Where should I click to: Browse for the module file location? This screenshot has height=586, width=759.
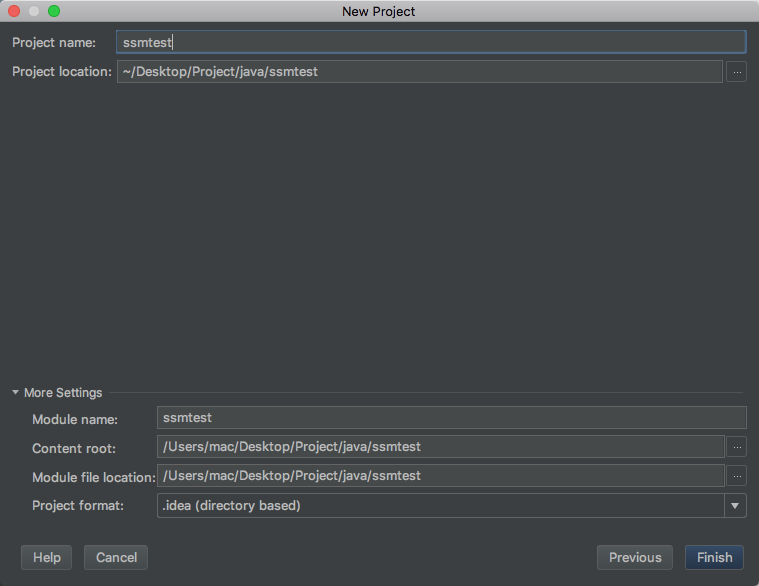click(x=736, y=476)
